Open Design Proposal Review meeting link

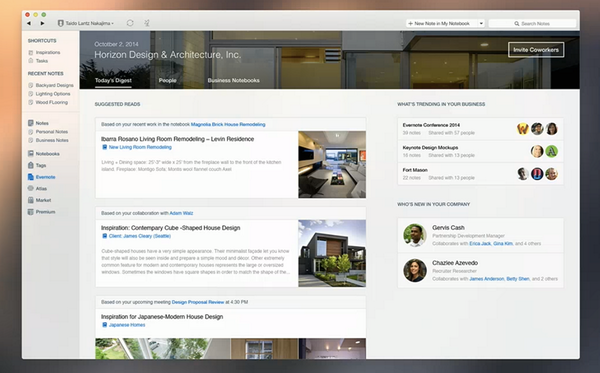[x=198, y=302]
